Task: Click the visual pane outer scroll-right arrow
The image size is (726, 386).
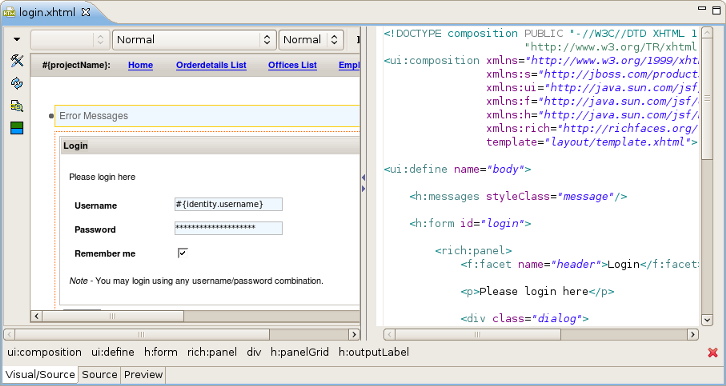Action: 354,334
